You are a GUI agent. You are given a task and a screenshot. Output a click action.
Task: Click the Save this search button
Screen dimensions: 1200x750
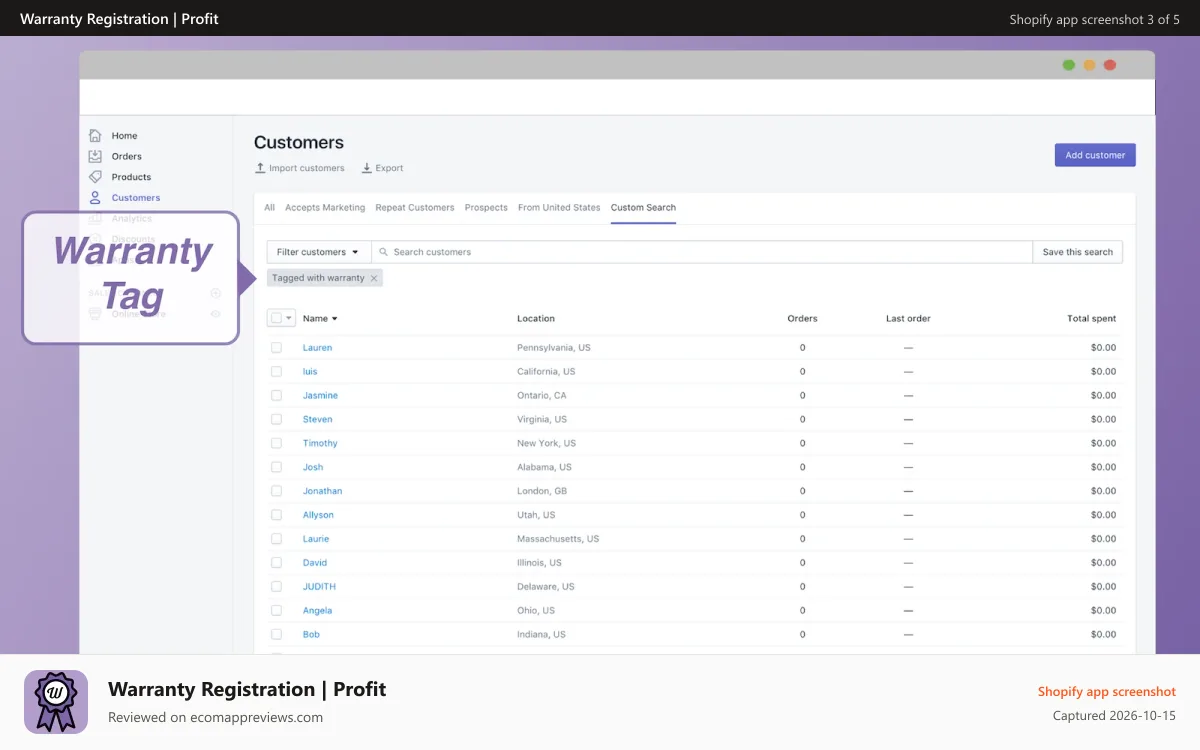pos(1078,252)
